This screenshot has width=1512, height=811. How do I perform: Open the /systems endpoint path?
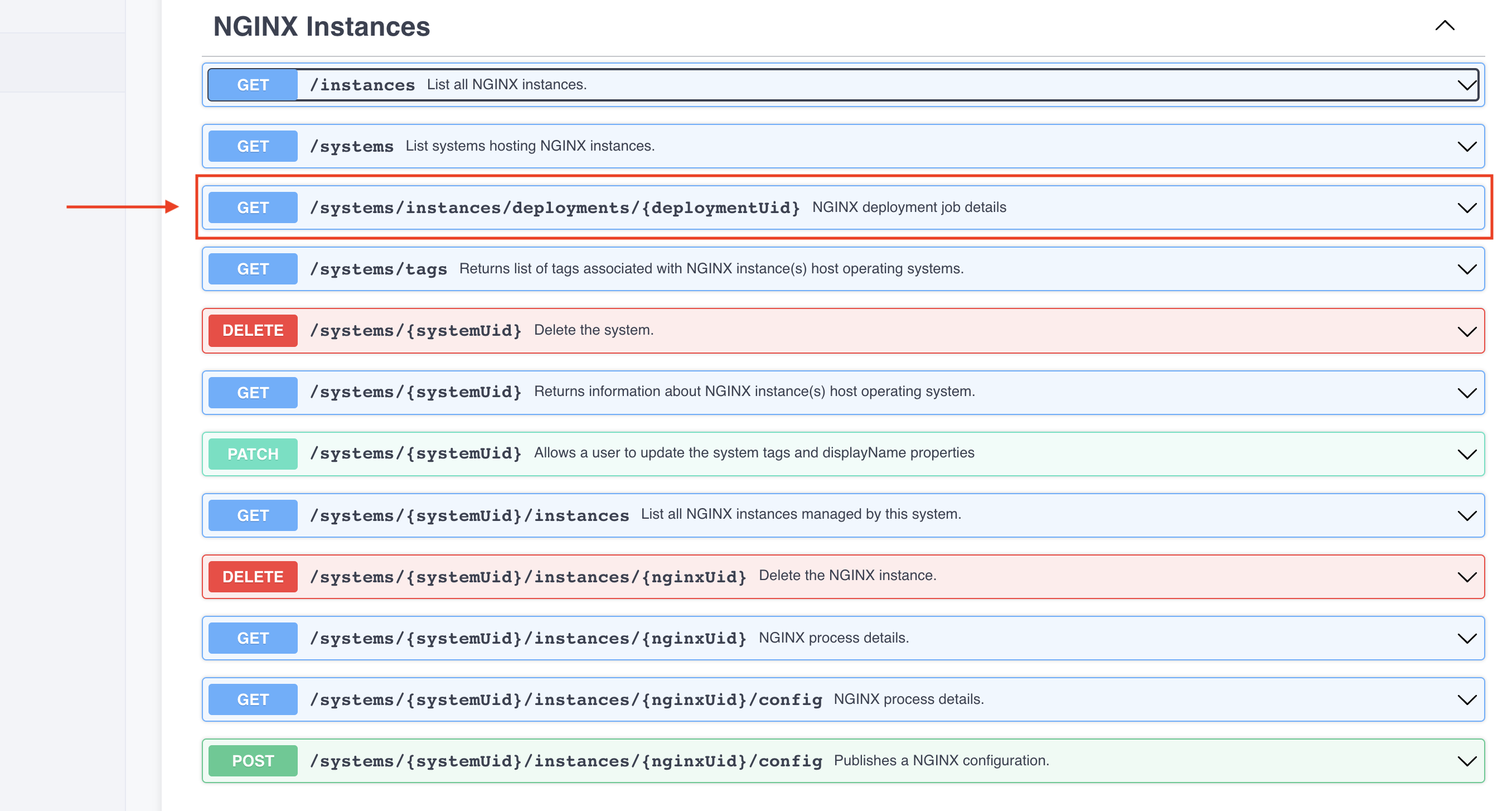[352, 146]
